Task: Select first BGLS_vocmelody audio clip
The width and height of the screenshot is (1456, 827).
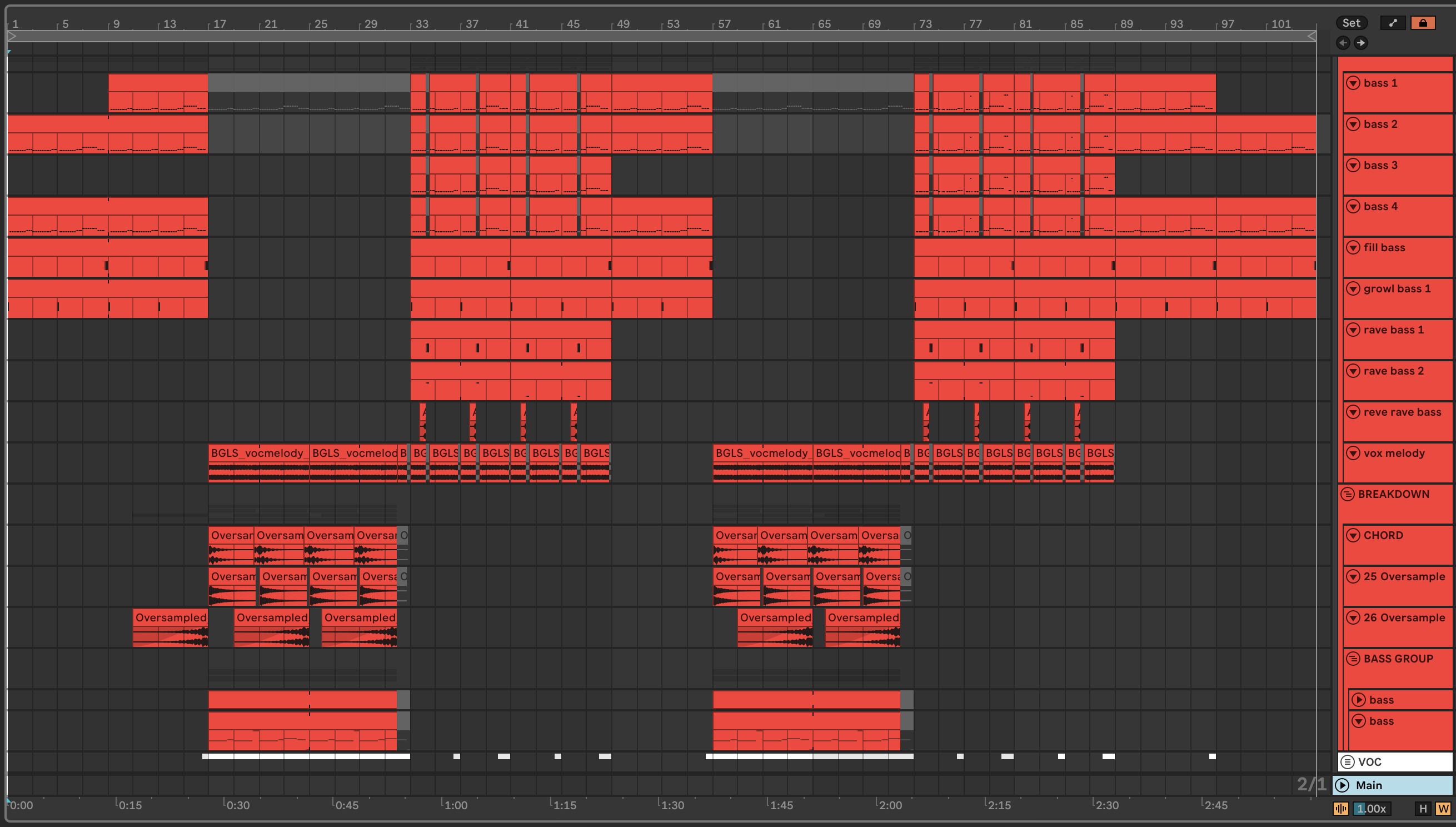Action: pyautogui.click(x=258, y=454)
